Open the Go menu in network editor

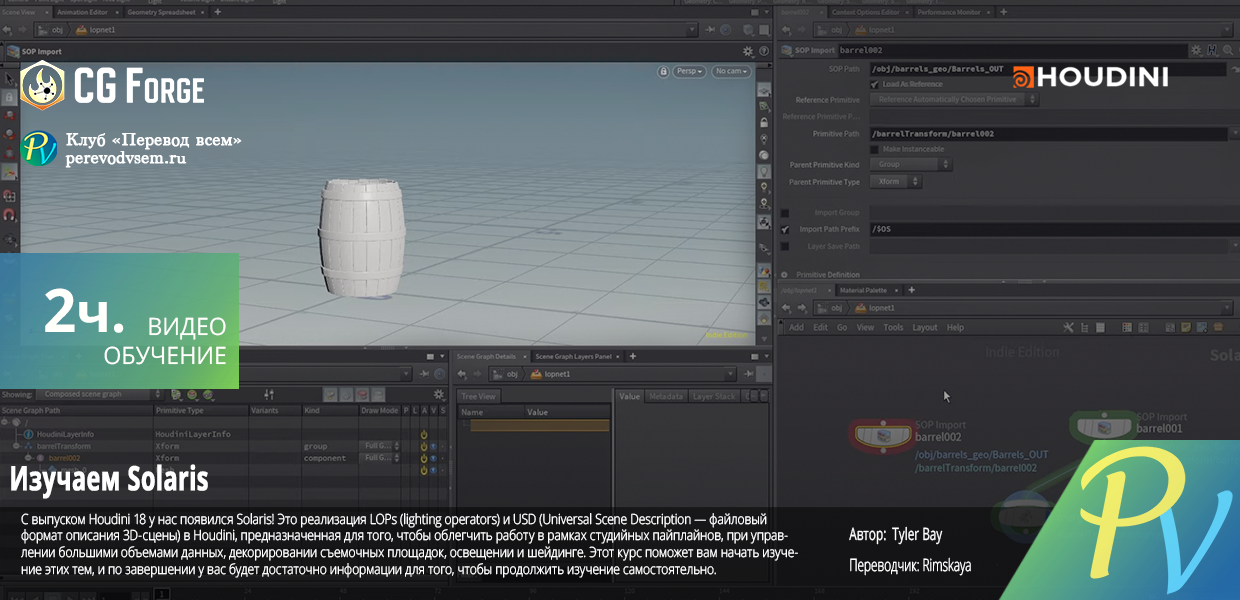coord(842,327)
